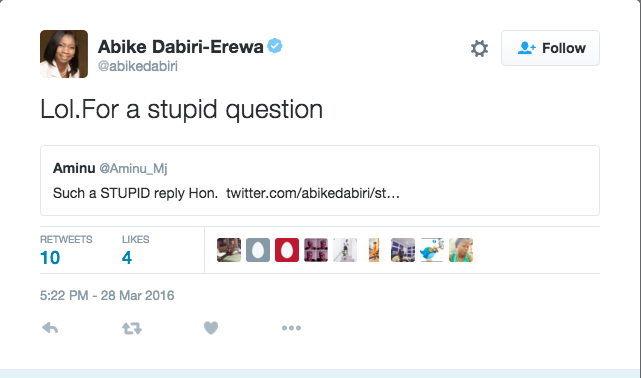This screenshot has height=378, width=641.
Task: Click the blue verified badge
Action: [x=275, y=46]
